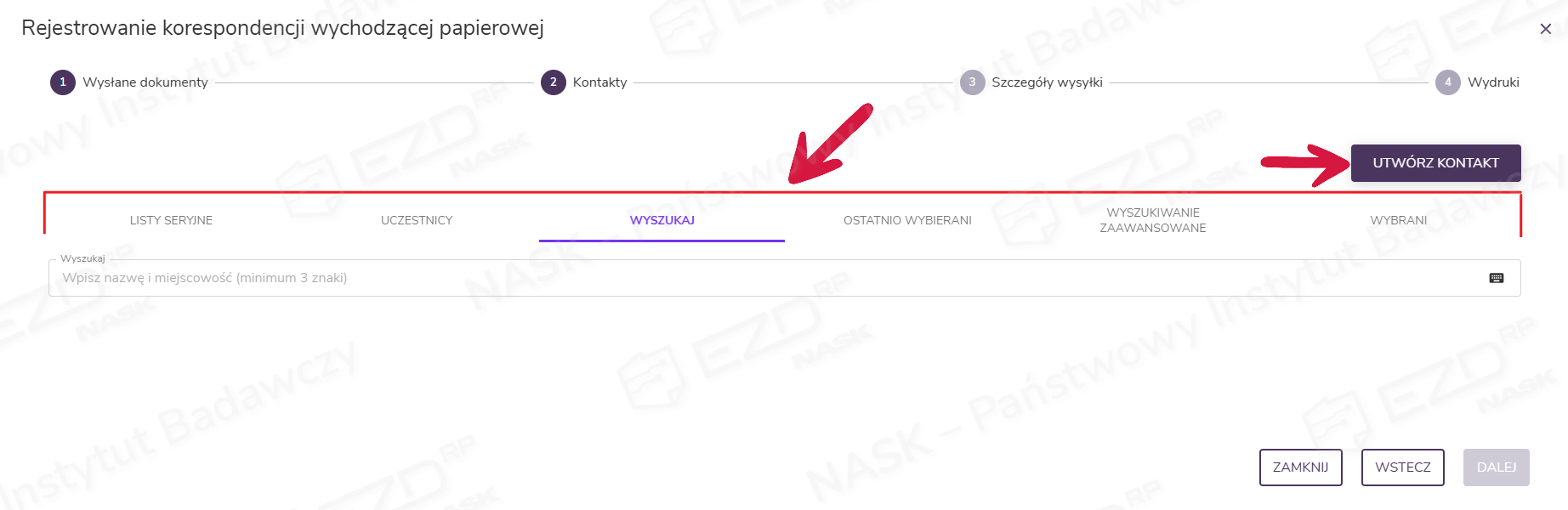Image resolution: width=1568 pixels, height=510 pixels.
Task: Switch to Wyszukiwanie zaawansowane tab
Action: [1152, 220]
